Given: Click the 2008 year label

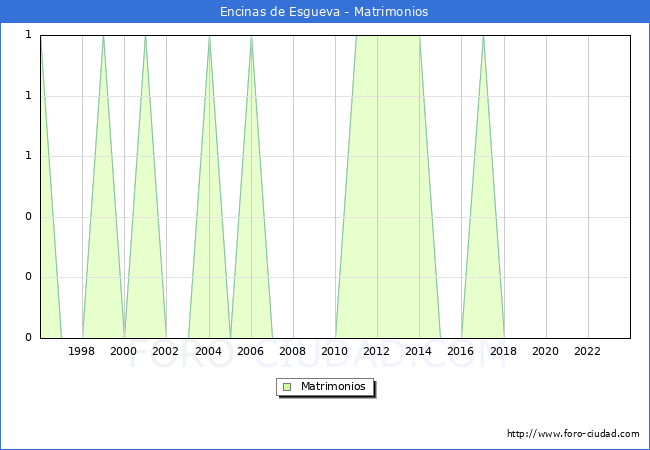Looking at the screenshot, I should [x=293, y=351].
